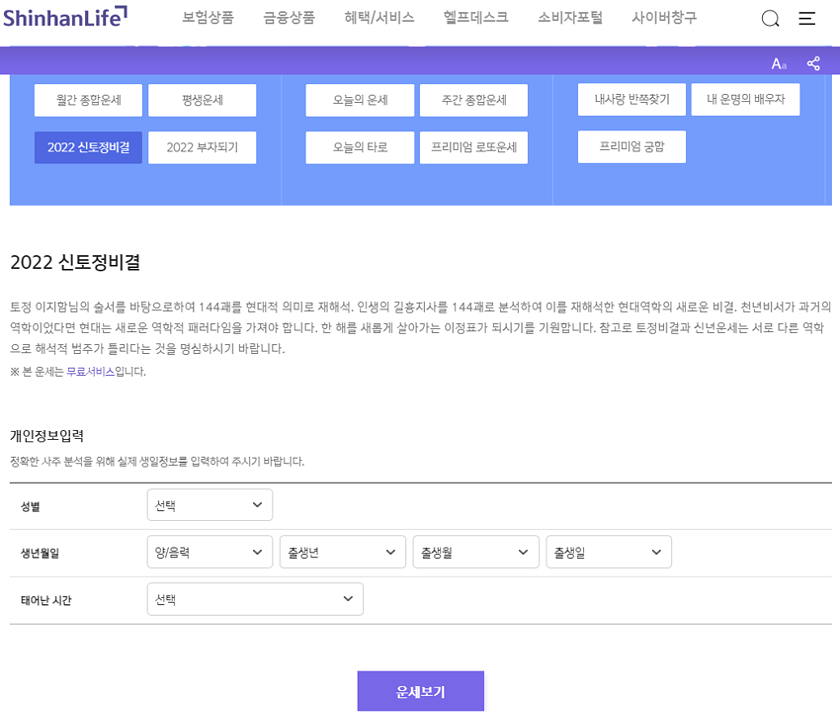Click the 2022 신토정비결 heading text
The height and width of the screenshot is (712, 840).
(75, 263)
